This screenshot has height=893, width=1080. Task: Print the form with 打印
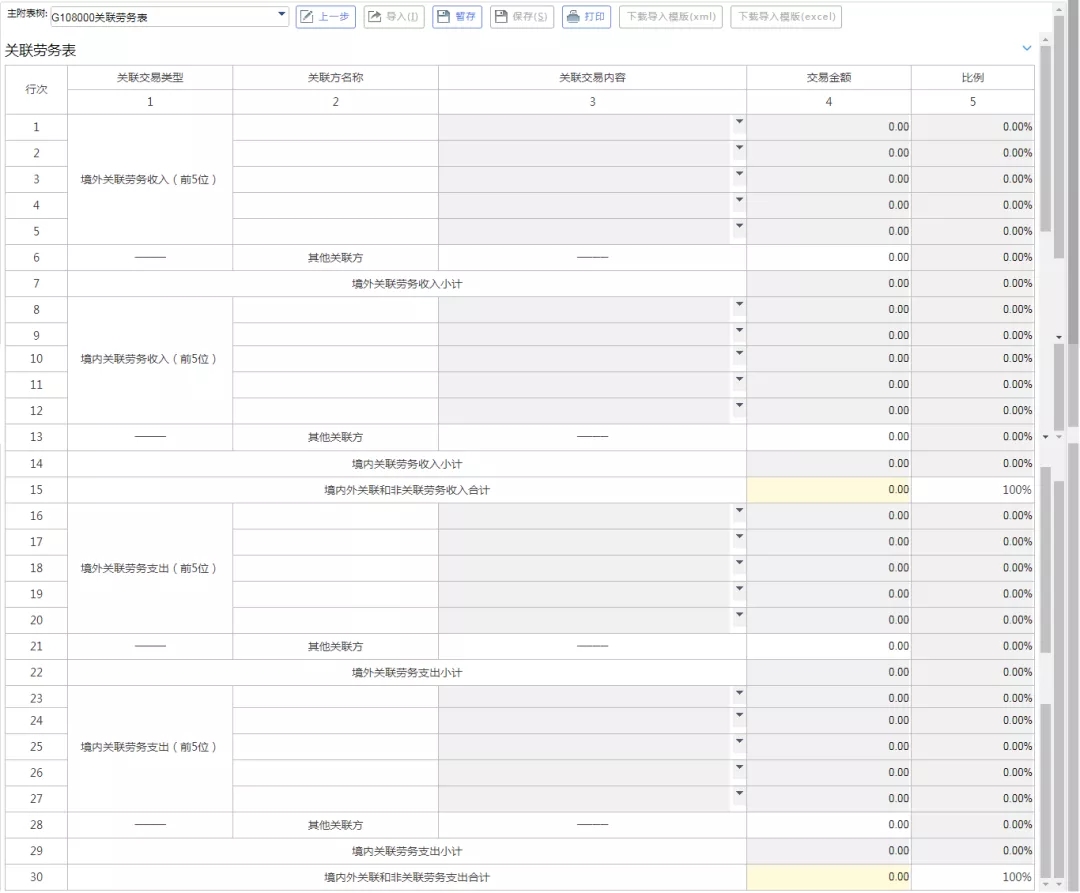click(x=586, y=17)
